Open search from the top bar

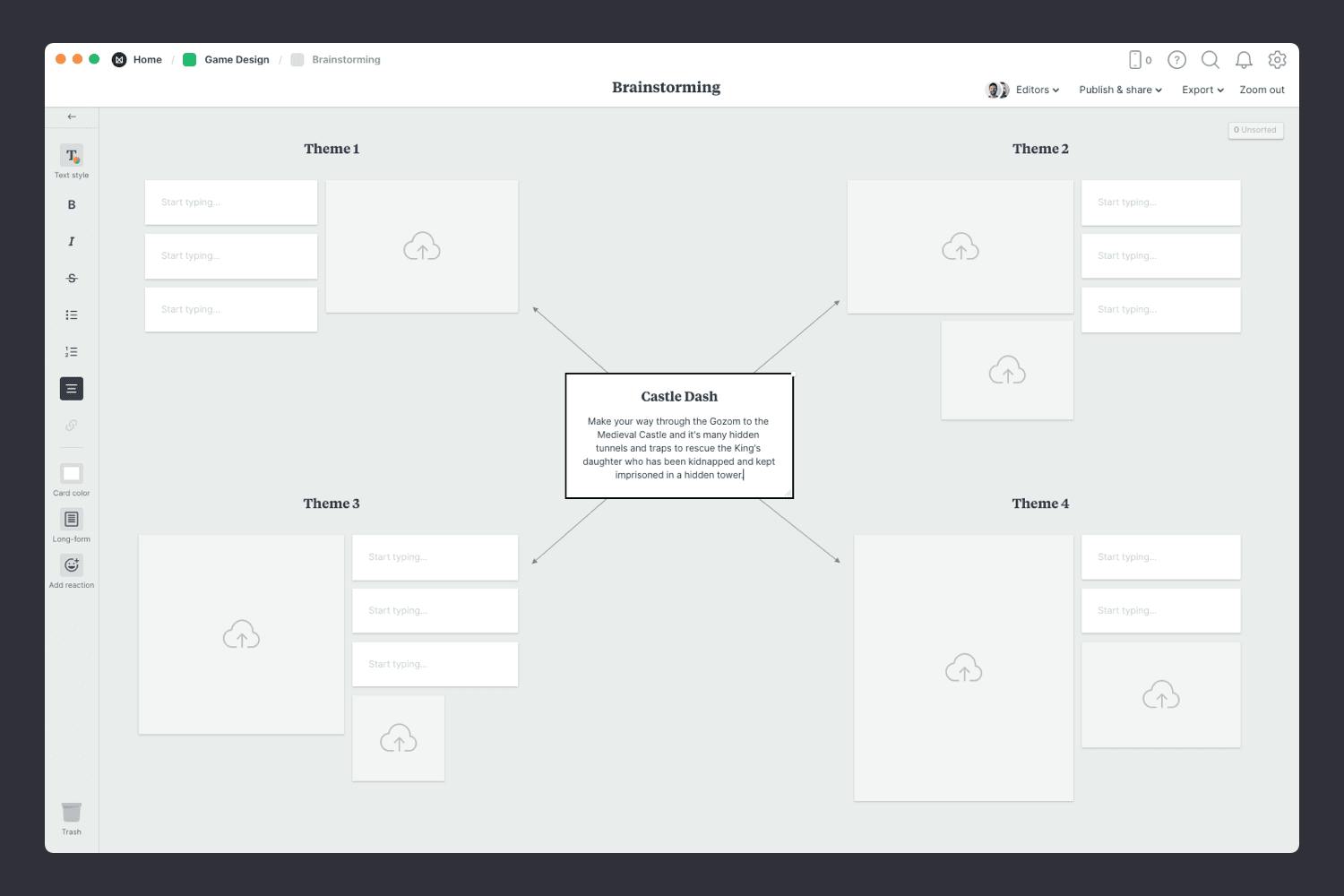point(1210,60)
